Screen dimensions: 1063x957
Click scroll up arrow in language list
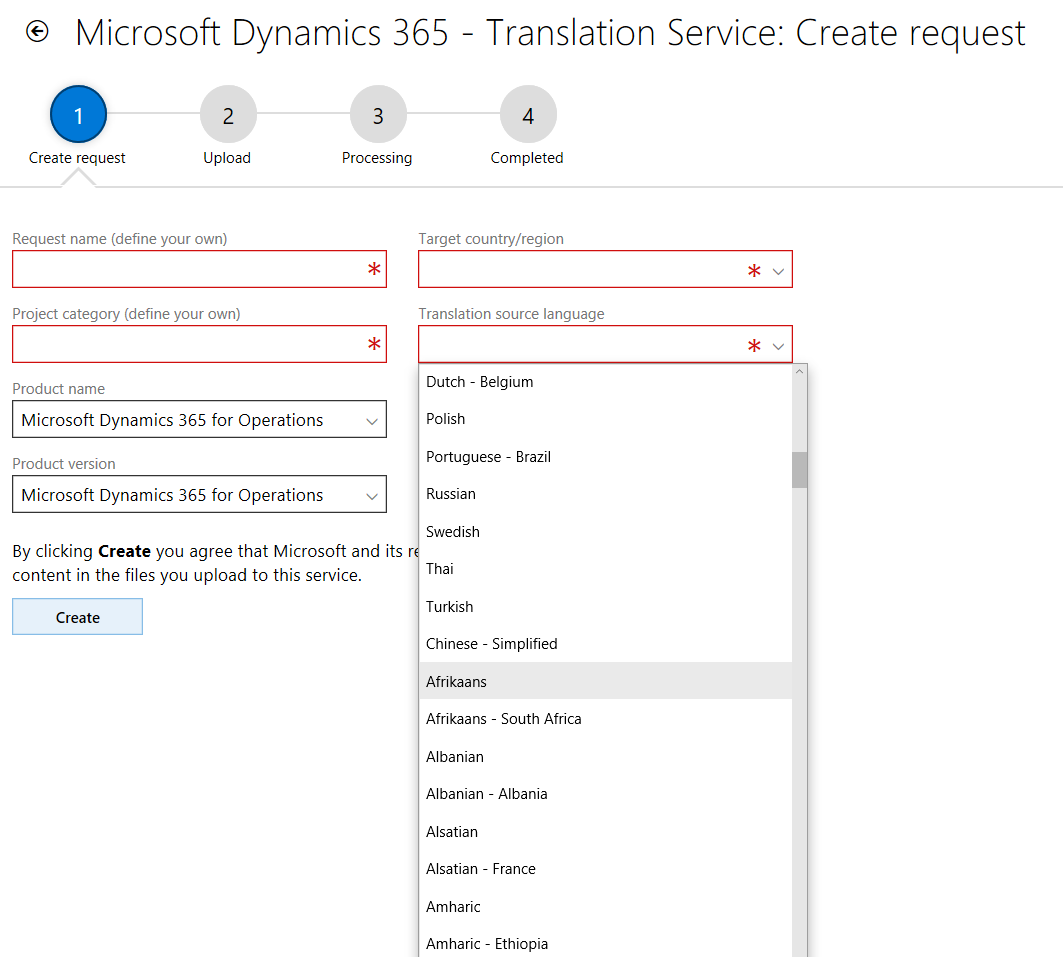pos(799,372)
